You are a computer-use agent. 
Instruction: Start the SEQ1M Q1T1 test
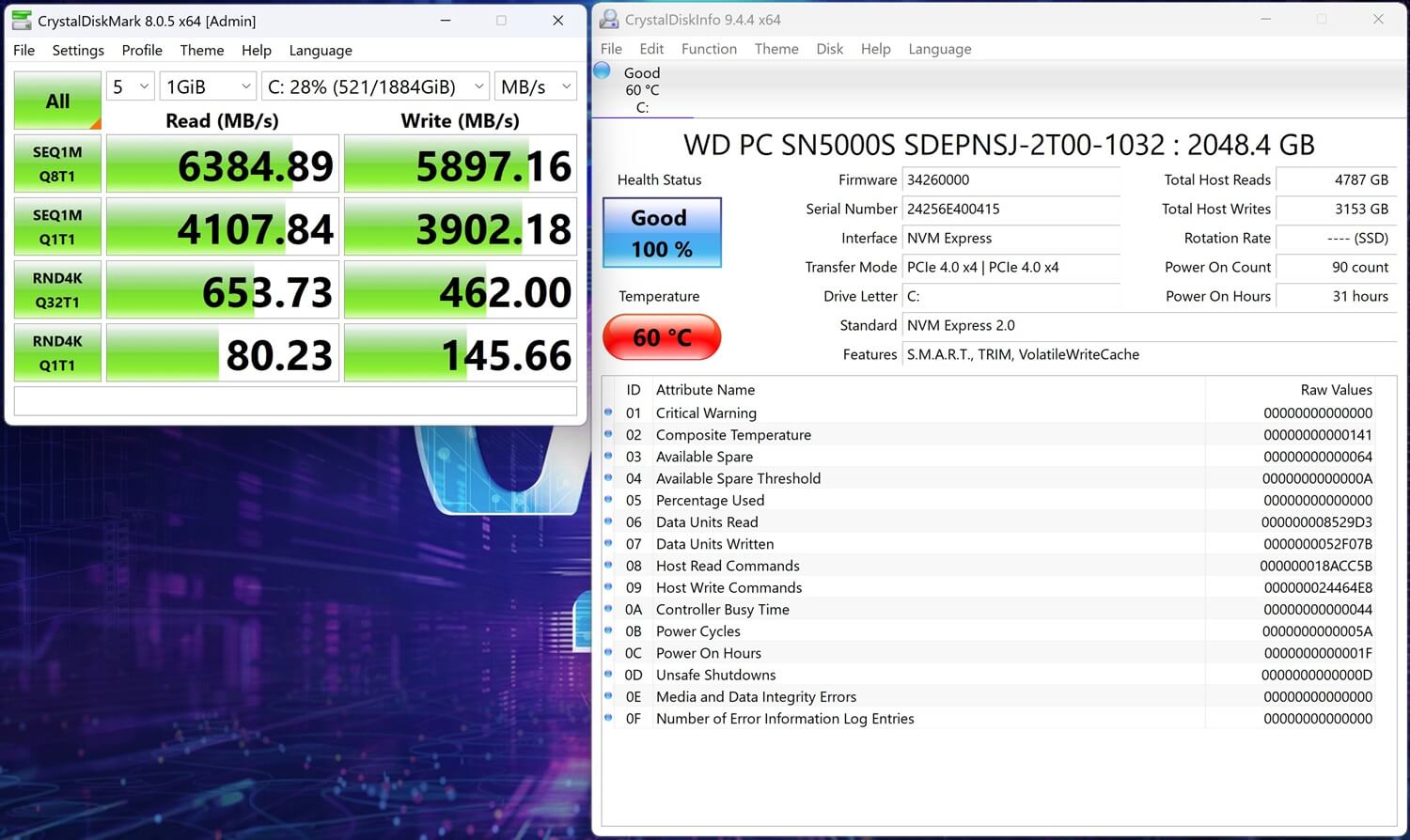click(57, 226)
